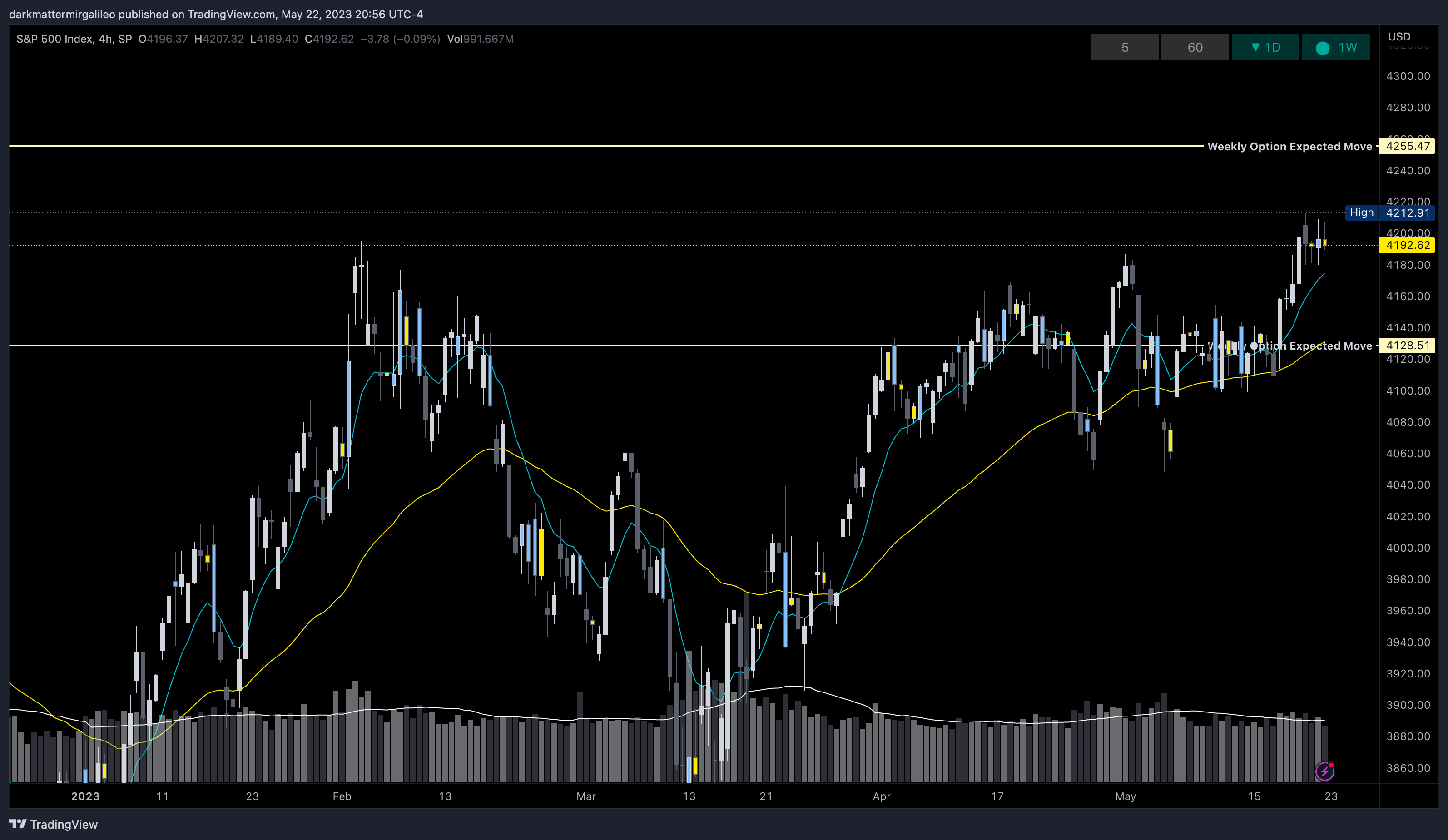Click the High 4212.91 price label
The height and width of the screenshot is (840, 1448).
click(1389, 212)
